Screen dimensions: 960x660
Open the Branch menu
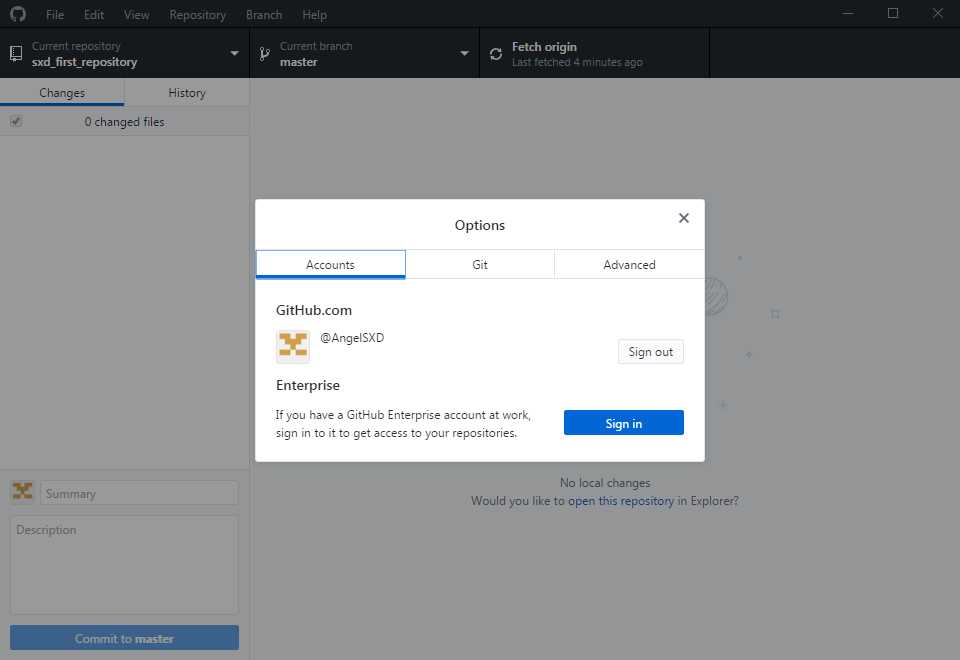pyautogui.click(x=264, y=14)
